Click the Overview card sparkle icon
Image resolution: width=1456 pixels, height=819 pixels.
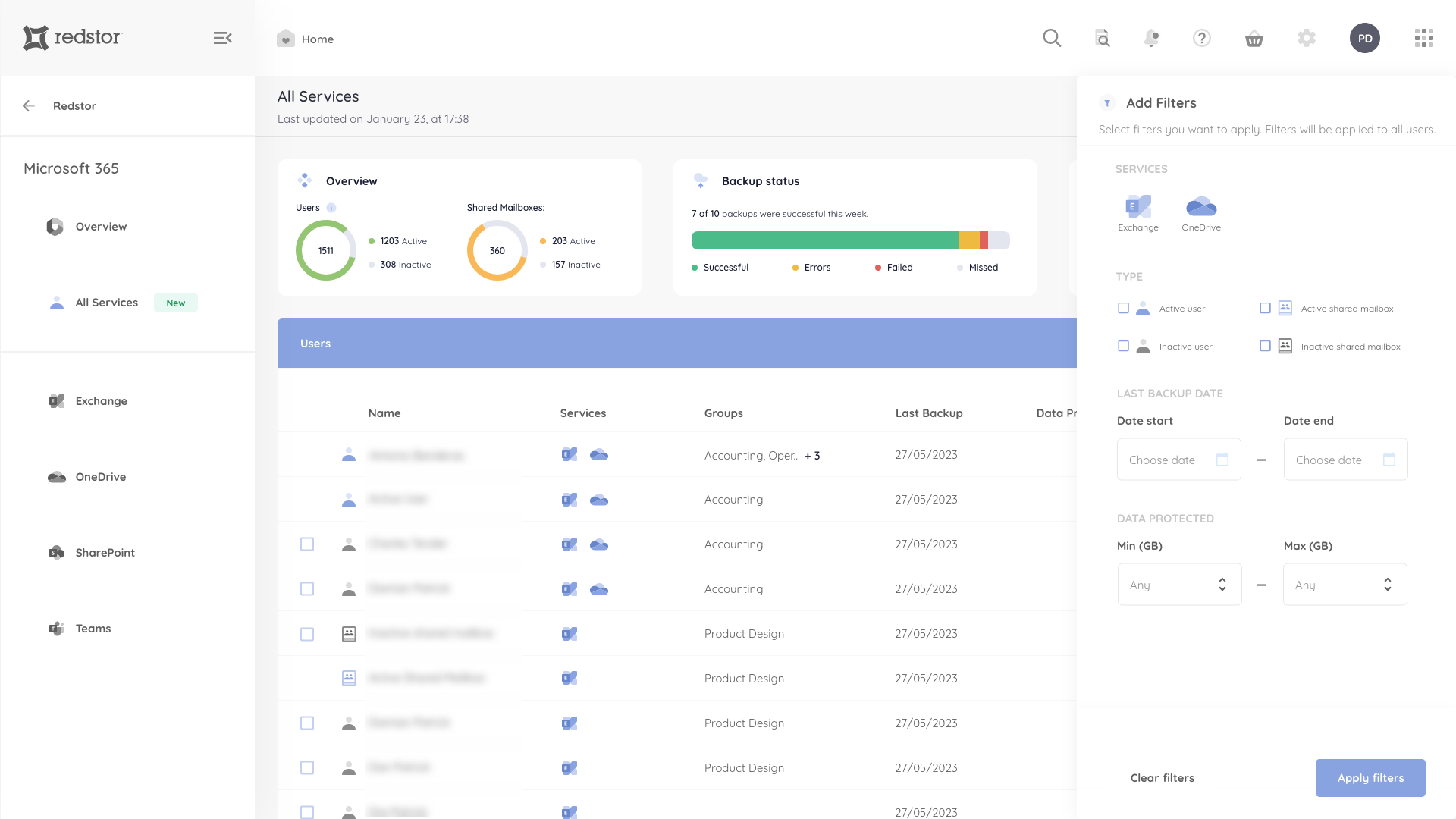(x=305, y=180)
